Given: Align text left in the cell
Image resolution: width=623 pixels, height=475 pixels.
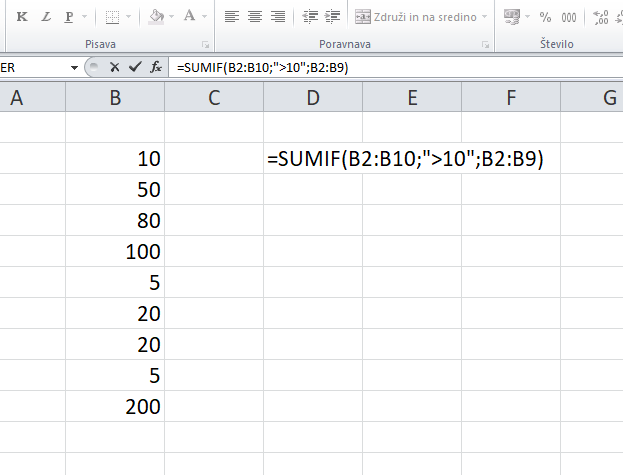Looking at the screenshot, I should 231,17.
